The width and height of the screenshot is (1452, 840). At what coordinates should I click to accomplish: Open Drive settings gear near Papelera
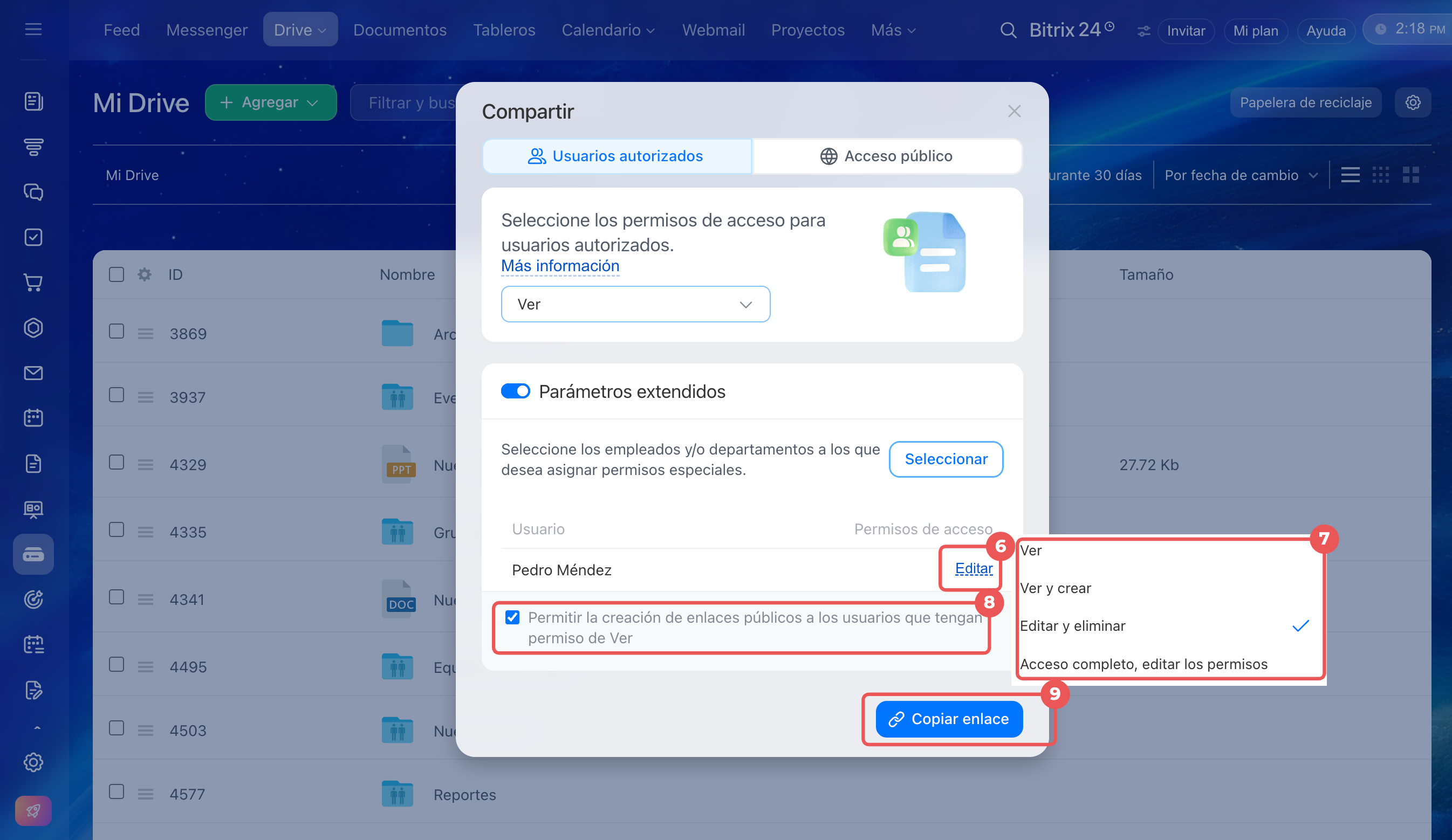point(1413,102)
